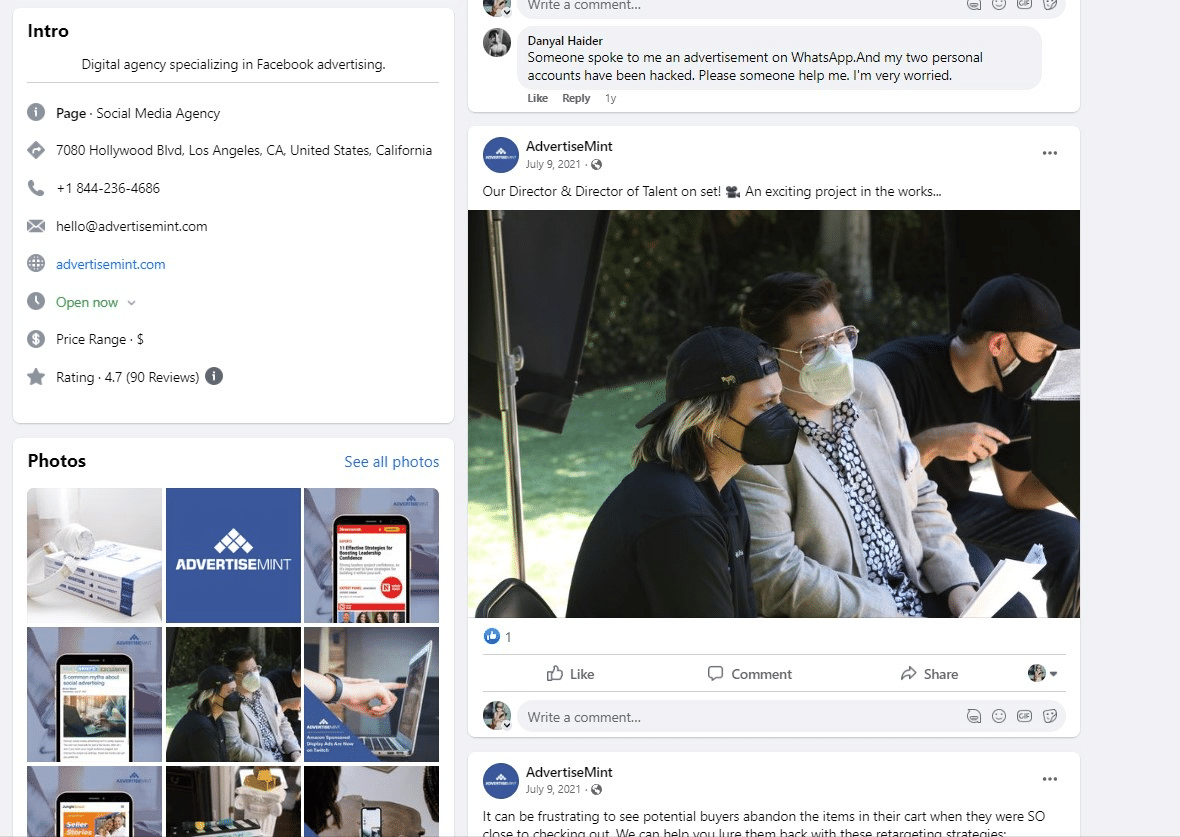Share the Director on set post

929,674
